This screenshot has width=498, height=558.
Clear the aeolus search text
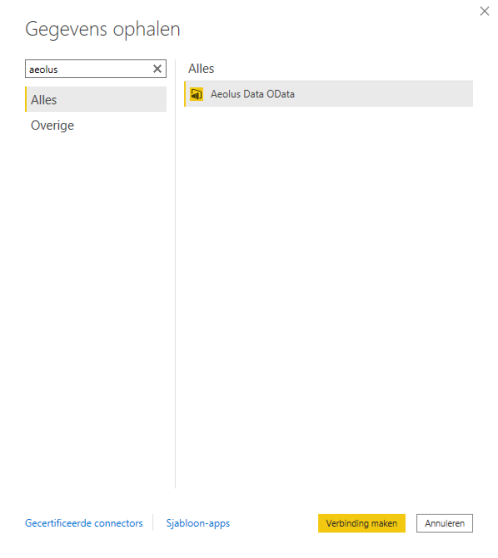pyautogui.click(x=157, y=69)
